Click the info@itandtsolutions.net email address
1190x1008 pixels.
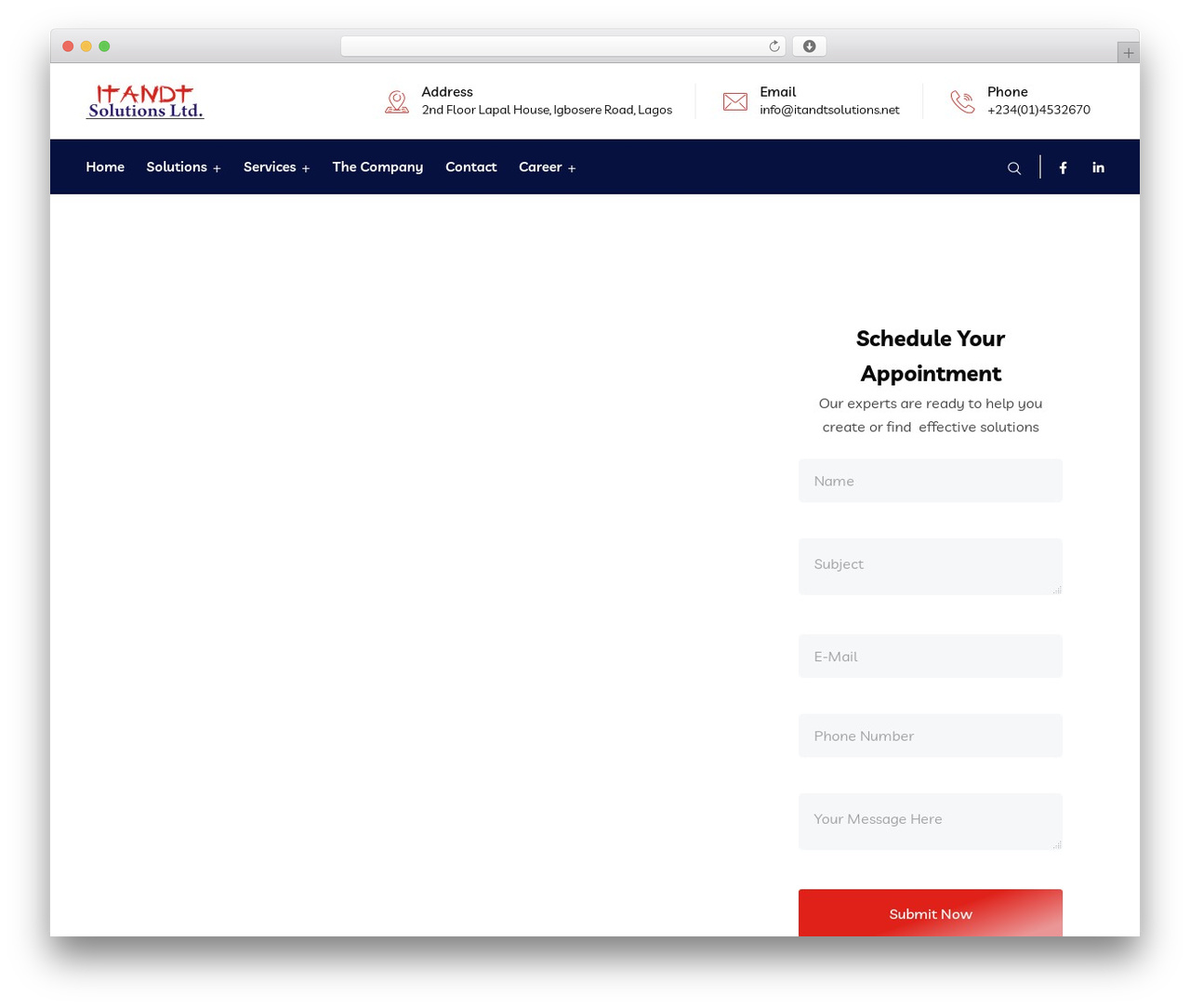point(829,110)
